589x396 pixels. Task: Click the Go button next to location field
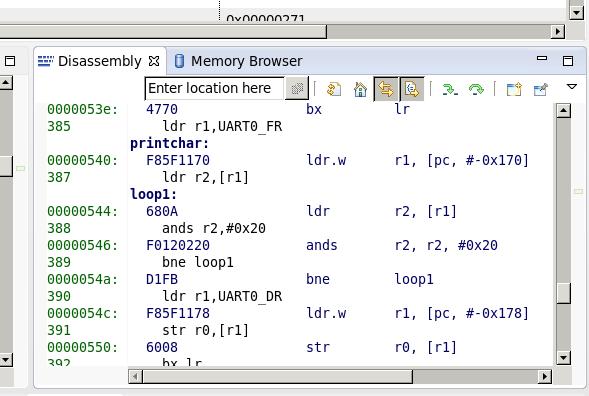point(297,89)
